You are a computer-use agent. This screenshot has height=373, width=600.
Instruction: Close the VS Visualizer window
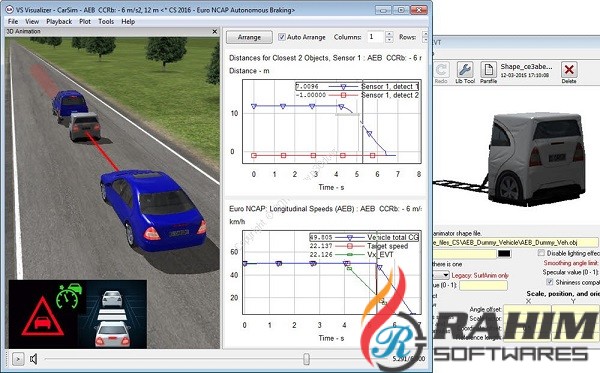coord(419,10)
